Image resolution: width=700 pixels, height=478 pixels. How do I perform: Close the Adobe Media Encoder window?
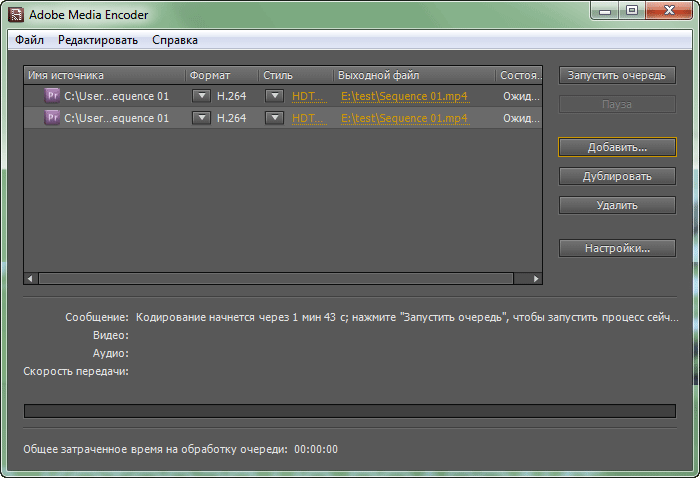669,11
